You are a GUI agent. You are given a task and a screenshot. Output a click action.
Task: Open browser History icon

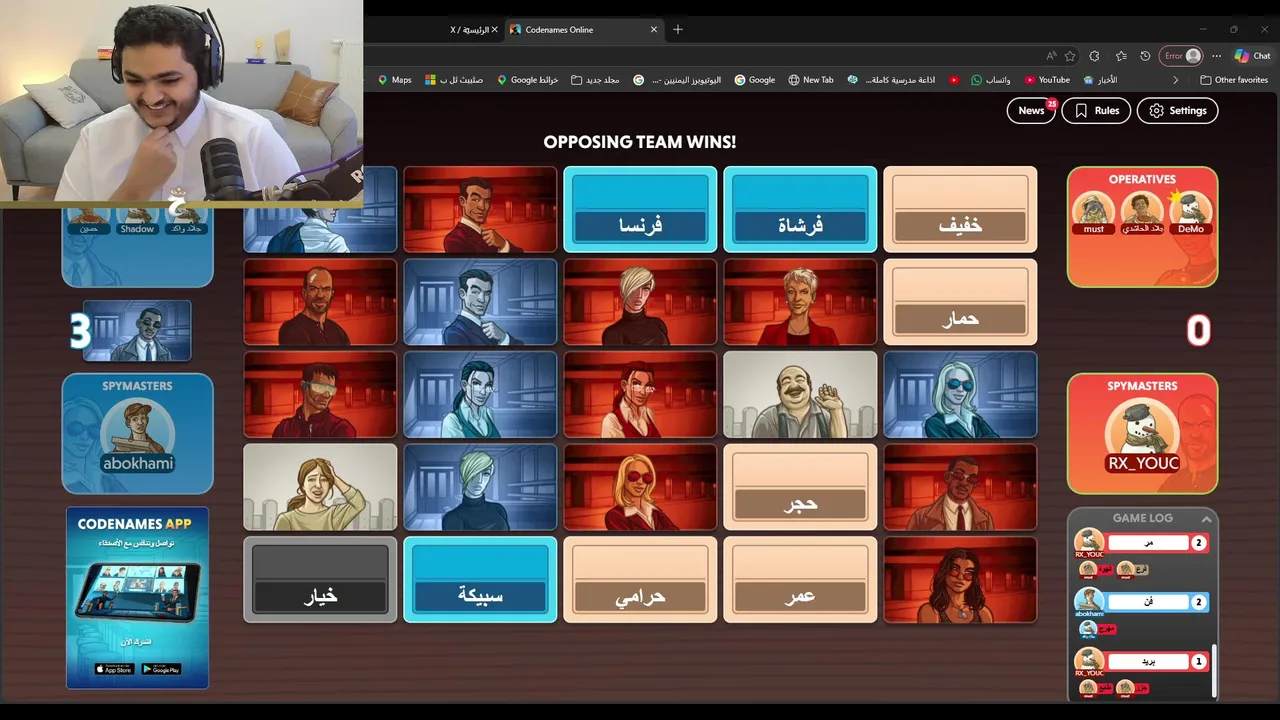pos(1145,56)
